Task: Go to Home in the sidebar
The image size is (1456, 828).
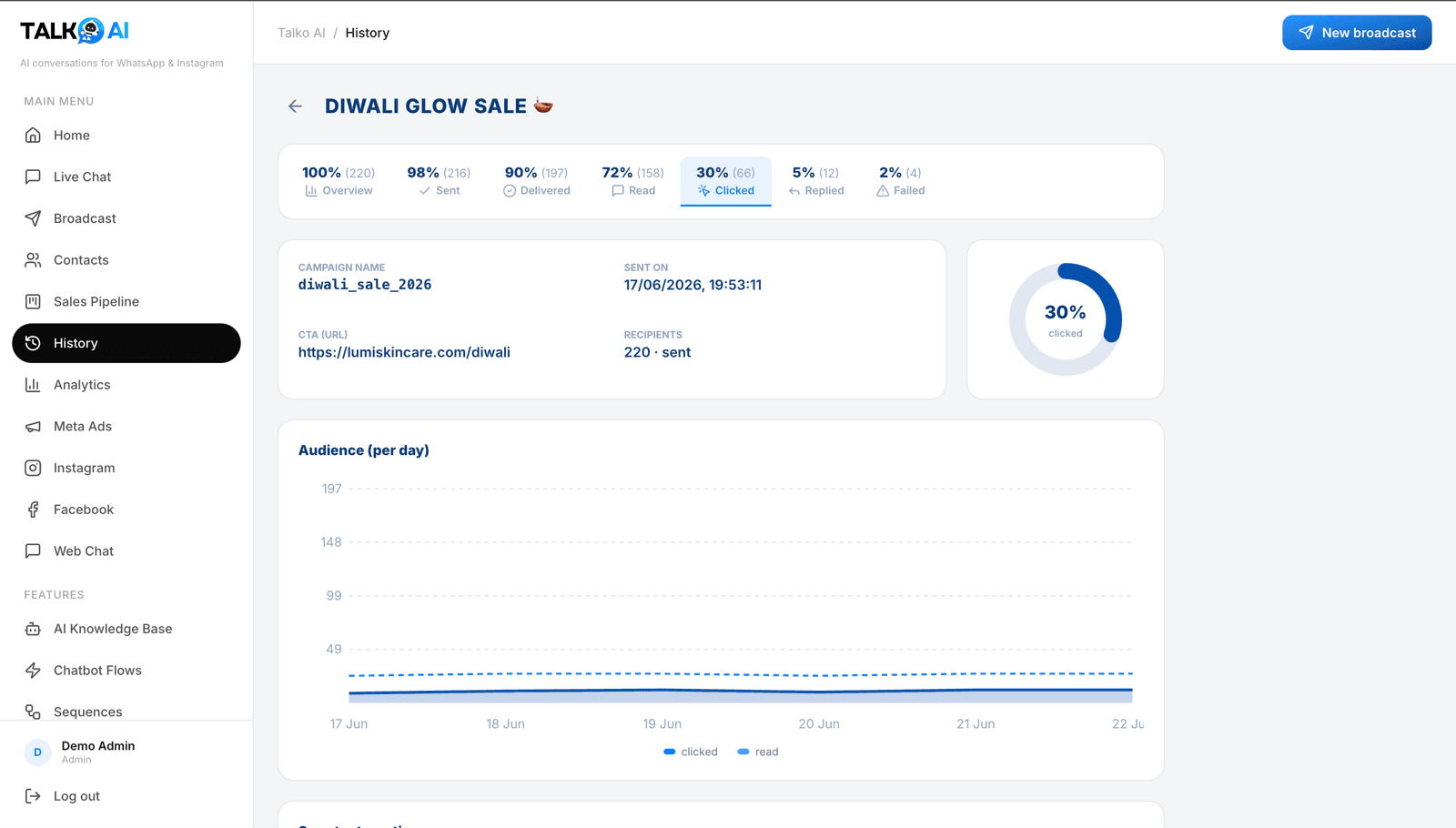Action: [126, 136]
